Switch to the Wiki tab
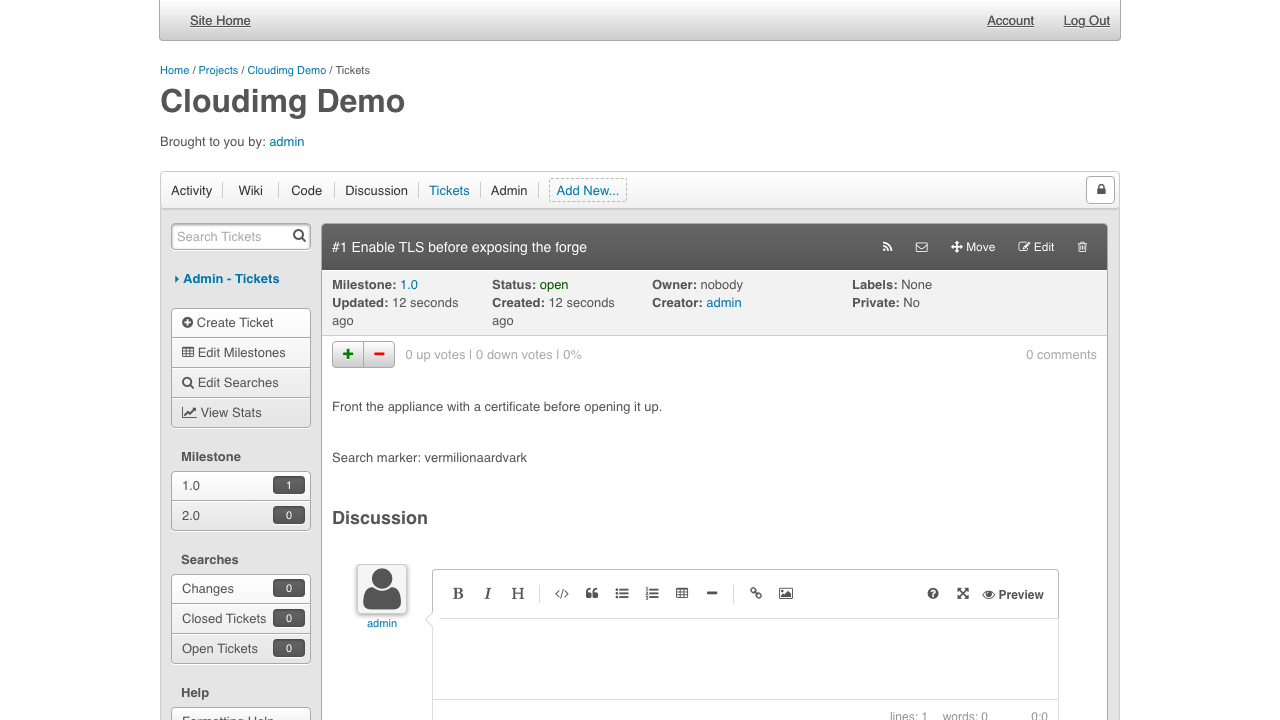Screen dimensions: 1280x720 (250, 190)
